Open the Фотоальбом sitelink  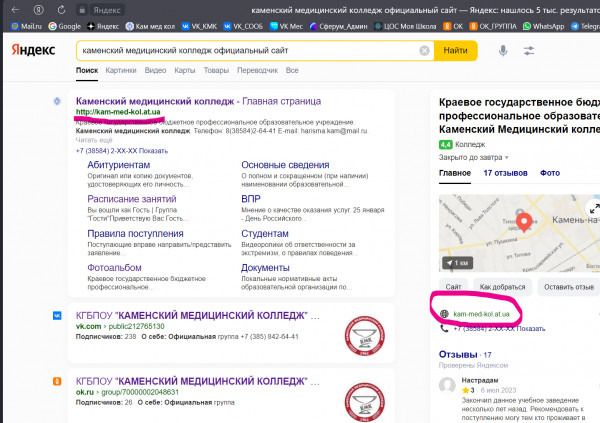point(114,268)
